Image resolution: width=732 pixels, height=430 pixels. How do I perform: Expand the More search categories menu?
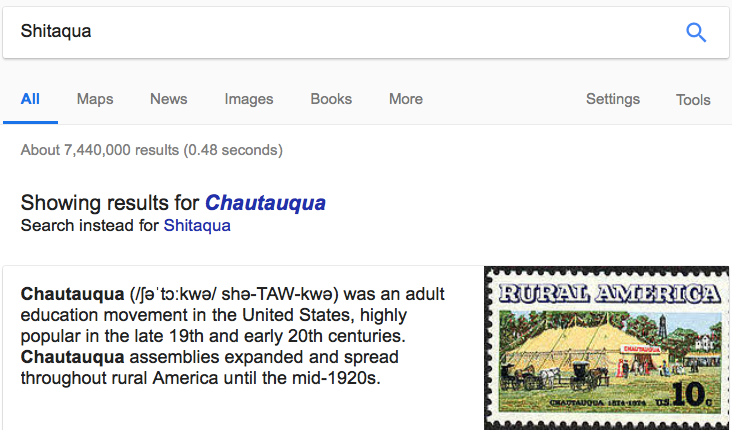(406, 99)
